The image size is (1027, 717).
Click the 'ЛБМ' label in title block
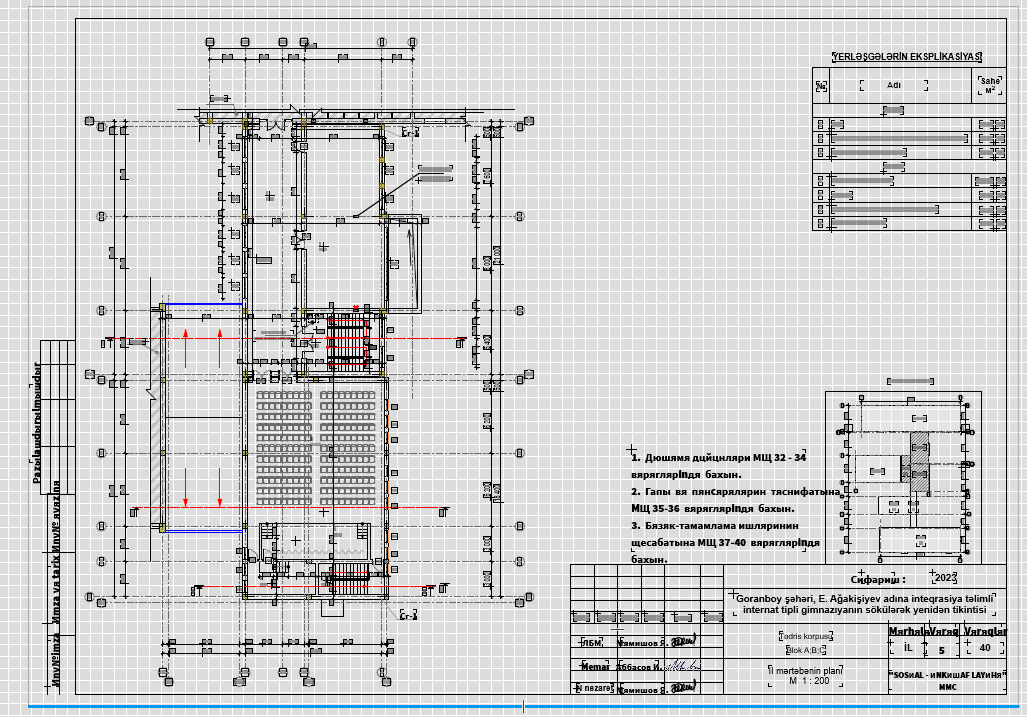pos(589,643)
